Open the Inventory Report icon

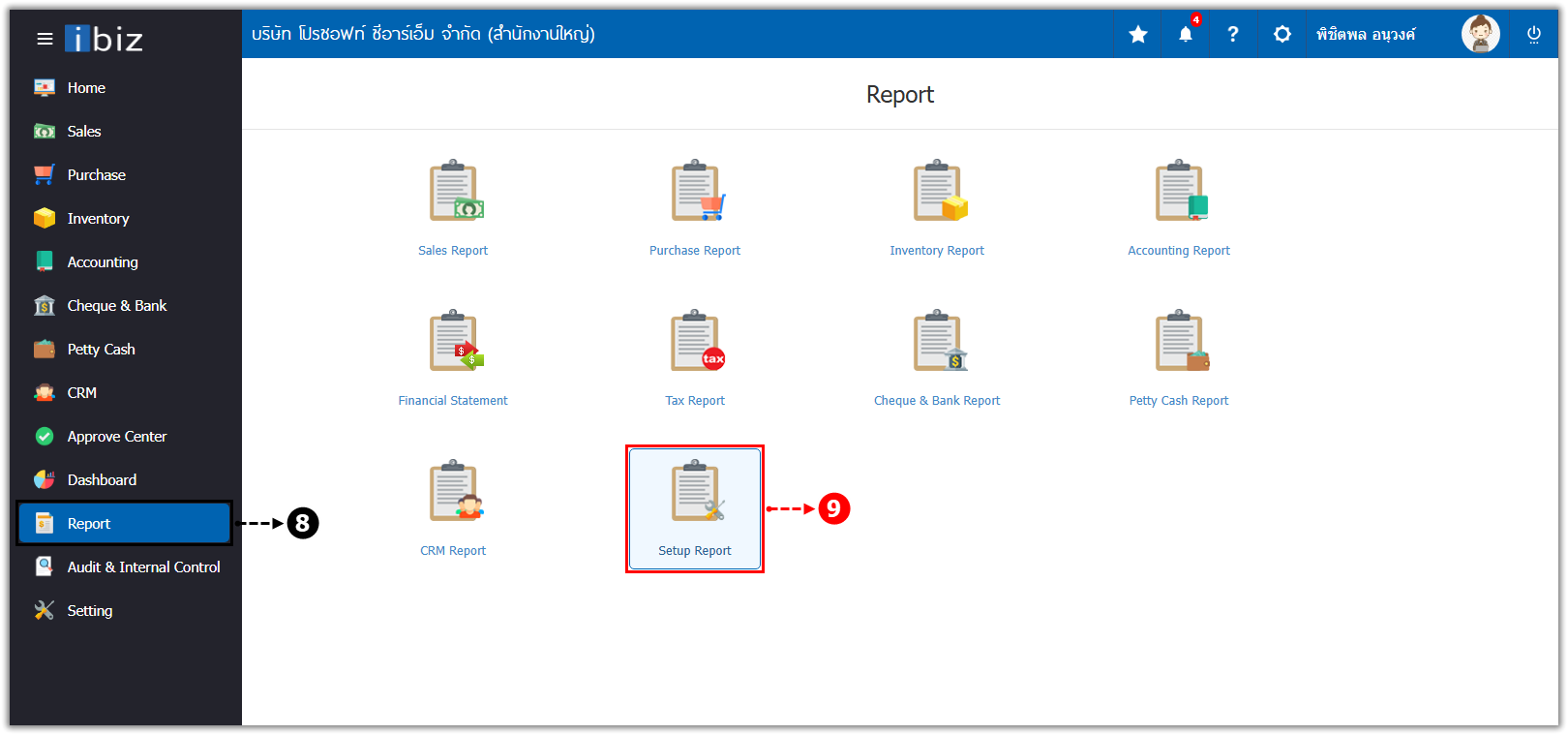(938, 192)
